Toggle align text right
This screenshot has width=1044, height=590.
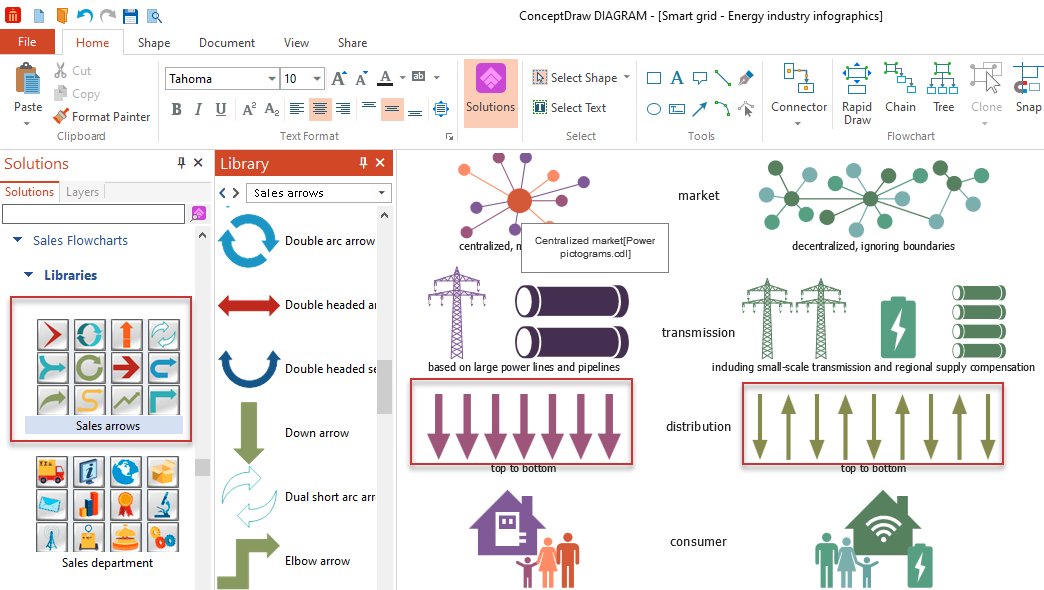point(344,109)
